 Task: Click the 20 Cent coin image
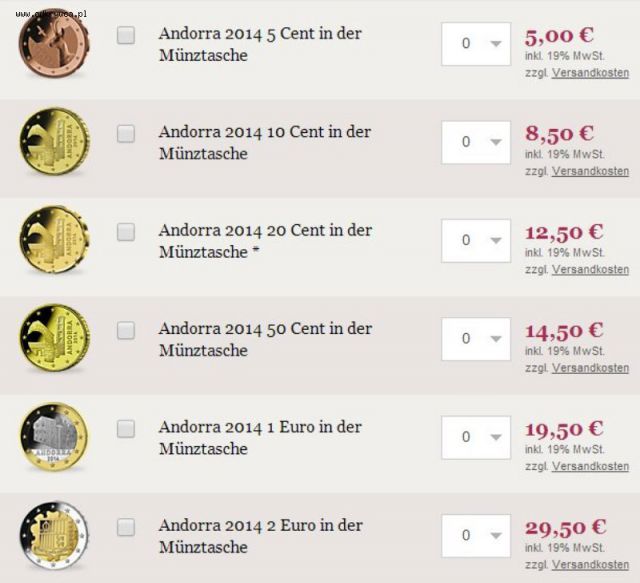click(x=54, y=240)
